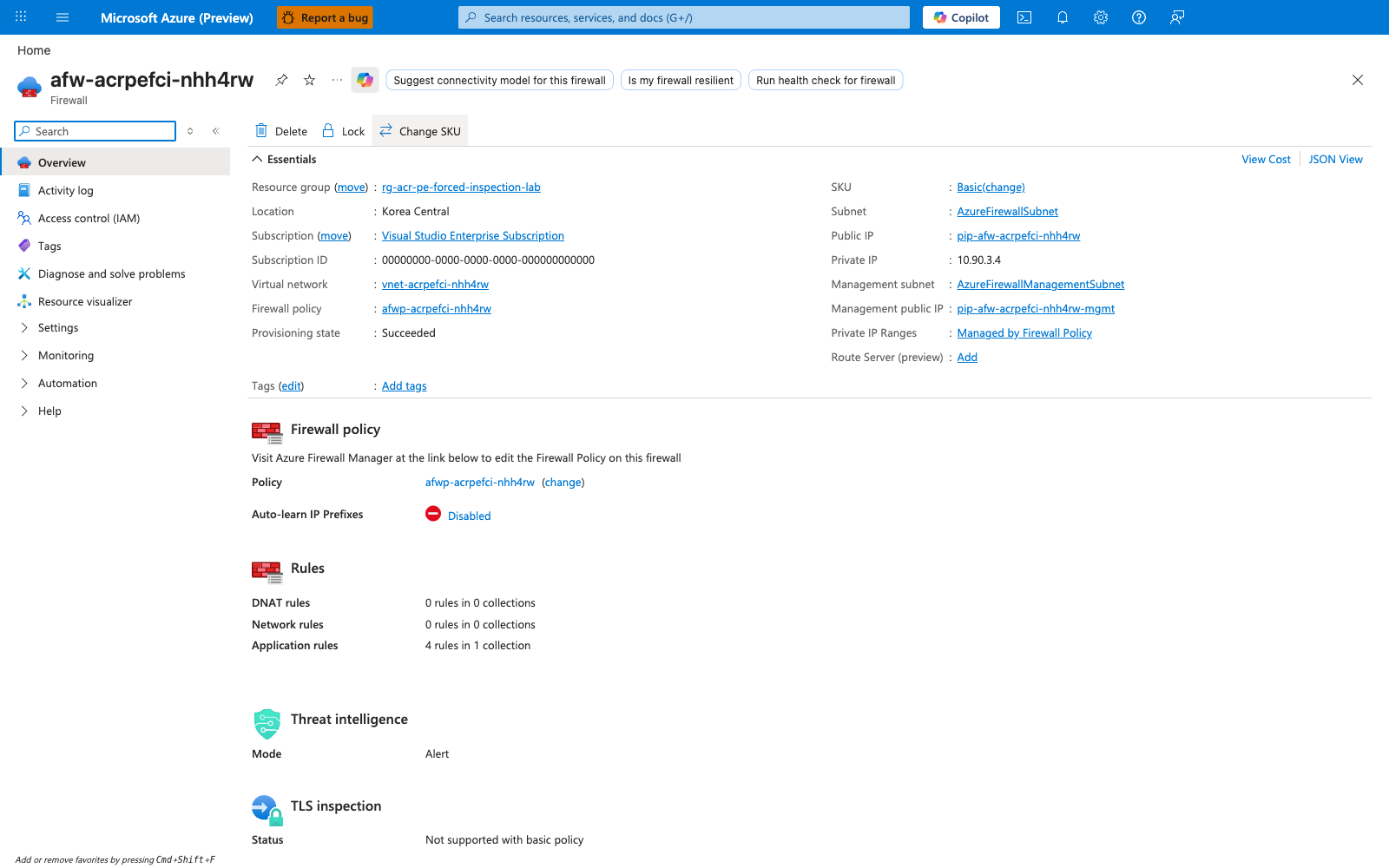Image resolution: width=1389 pixels, height=868 pixels.
Task: Go to Home breadcrumb
Action: point(34,50)
